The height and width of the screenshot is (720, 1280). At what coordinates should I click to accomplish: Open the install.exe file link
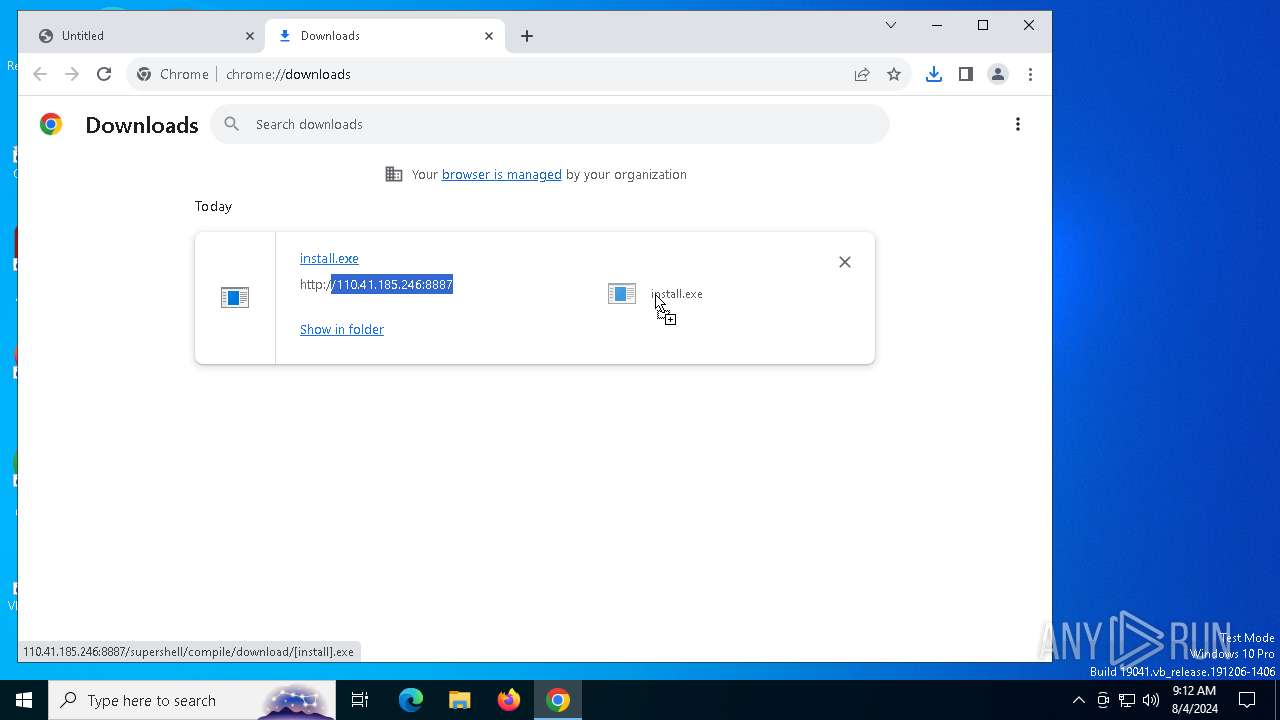point(329,258)
